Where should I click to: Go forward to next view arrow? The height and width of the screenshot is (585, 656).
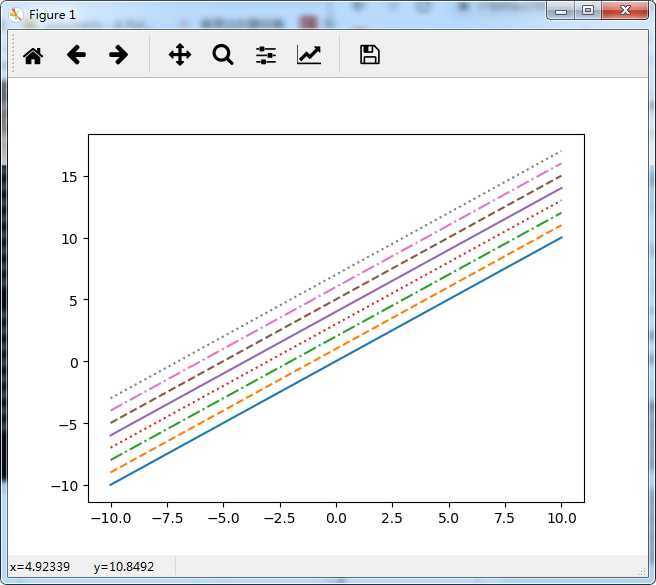(x=118, y=55)
